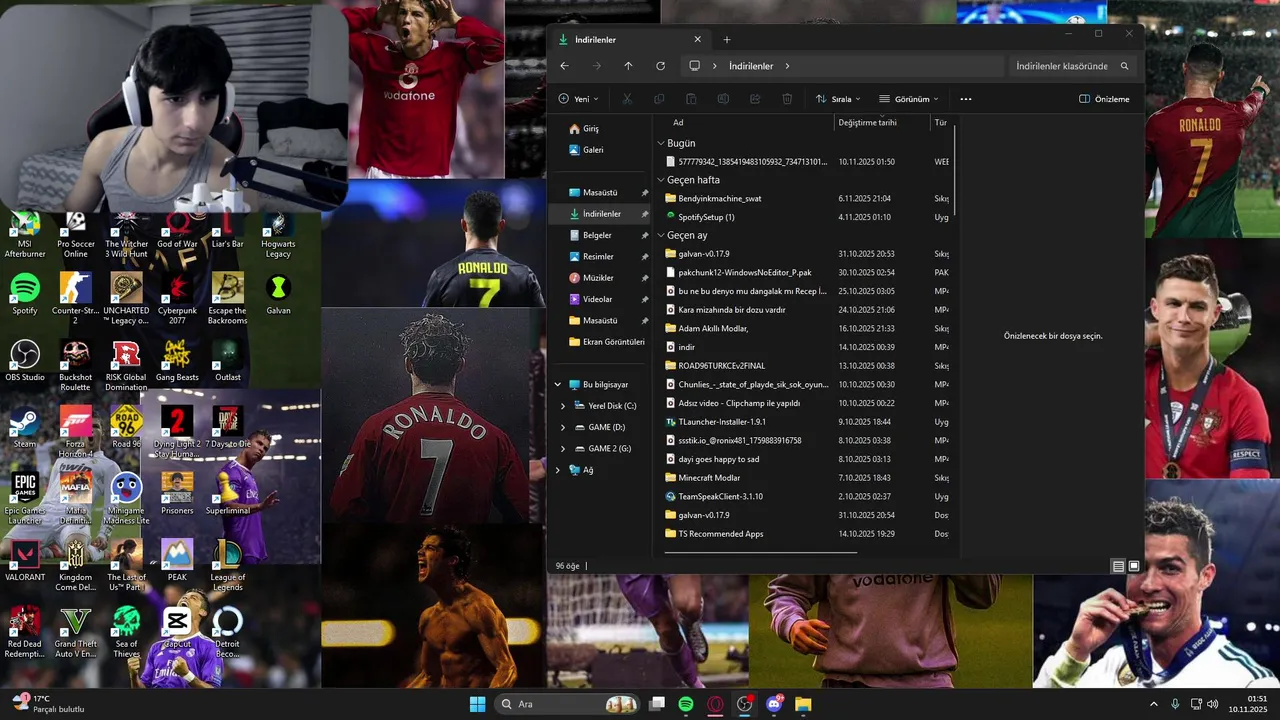The width and height of the screenshot is (1280, 720).
Task: Click the search magnifier in File Explorer
Action: (x=1124, y=66)
